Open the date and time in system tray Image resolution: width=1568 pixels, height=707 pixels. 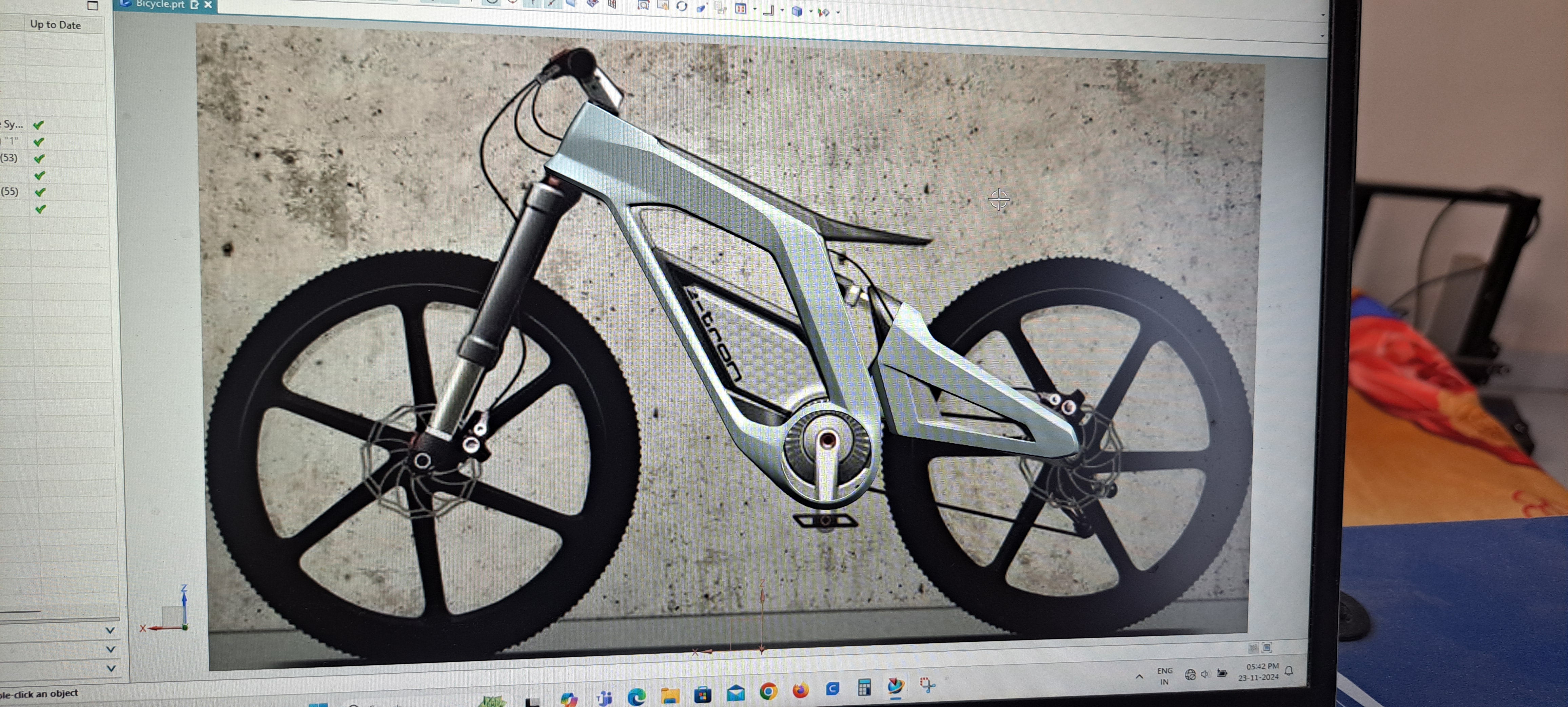pyautogui.click(x=1258, y=672)
